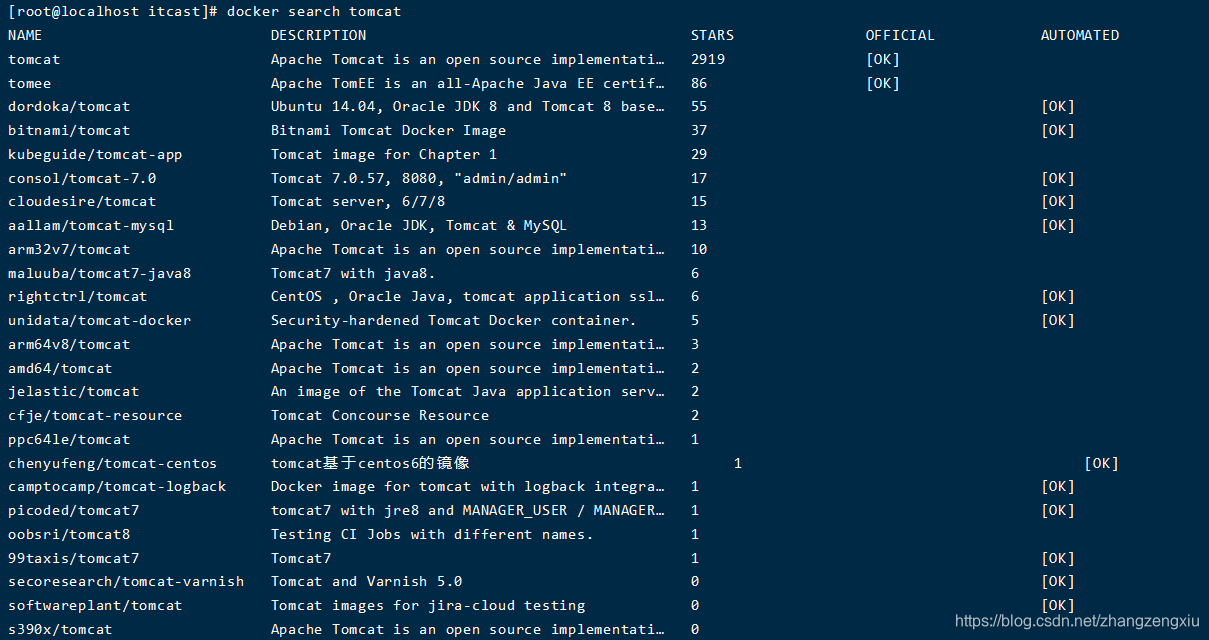
Task: Click the 'docker search tomcat' command text
Action: coord(314,12)
